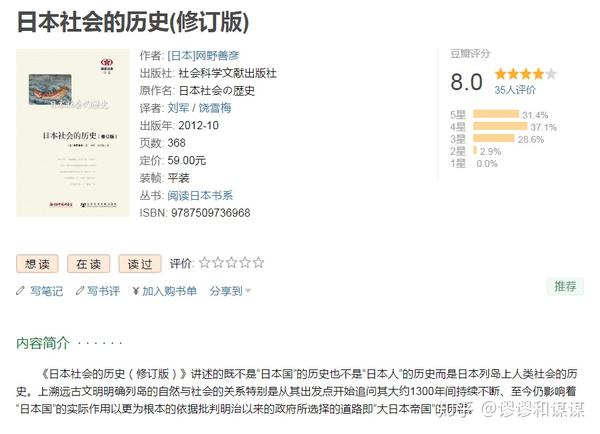Click the 想读 button
600x434 pixels.
[37, 264]
